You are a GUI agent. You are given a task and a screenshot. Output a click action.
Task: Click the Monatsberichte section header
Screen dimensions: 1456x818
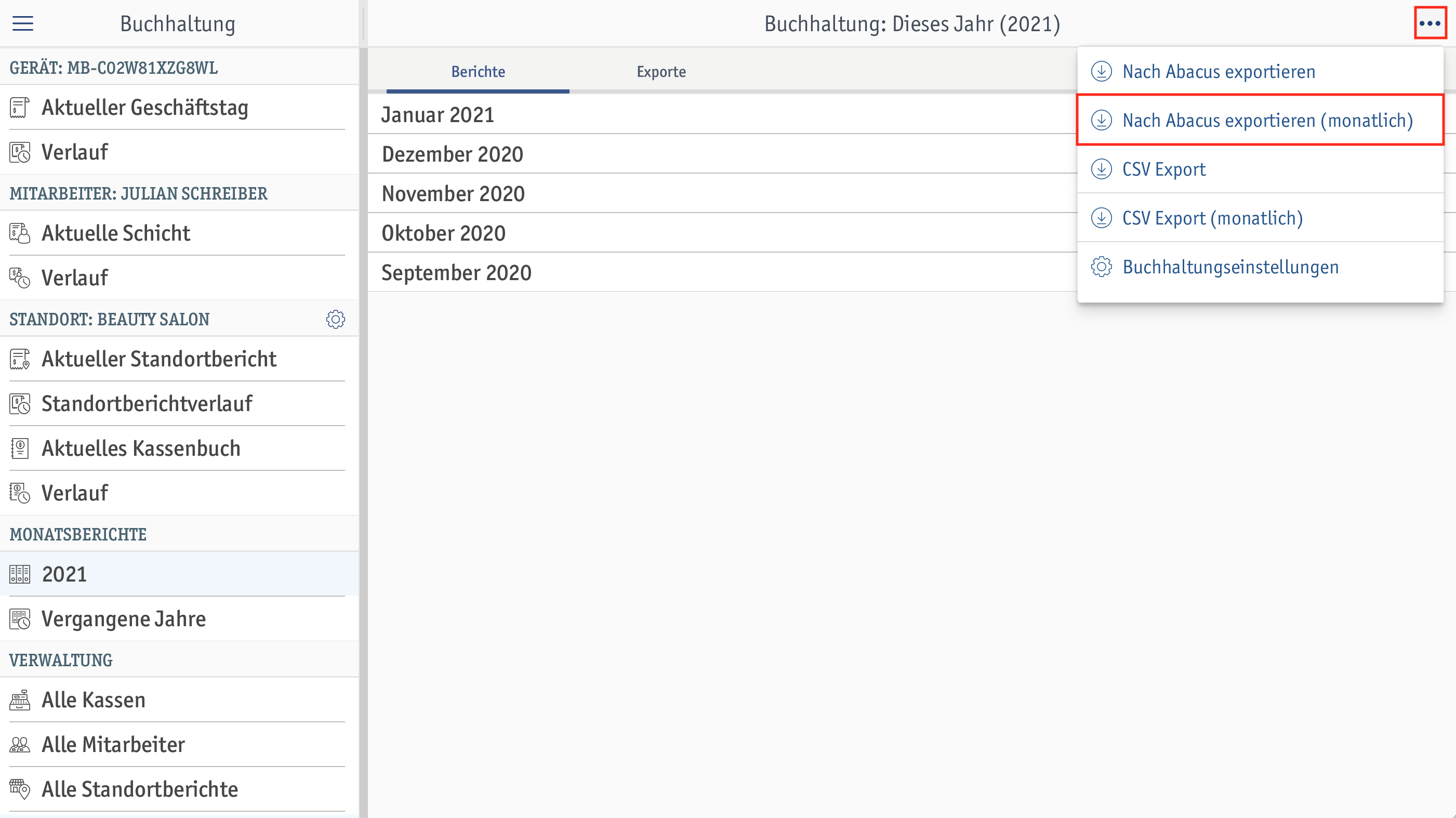[179, 534]
